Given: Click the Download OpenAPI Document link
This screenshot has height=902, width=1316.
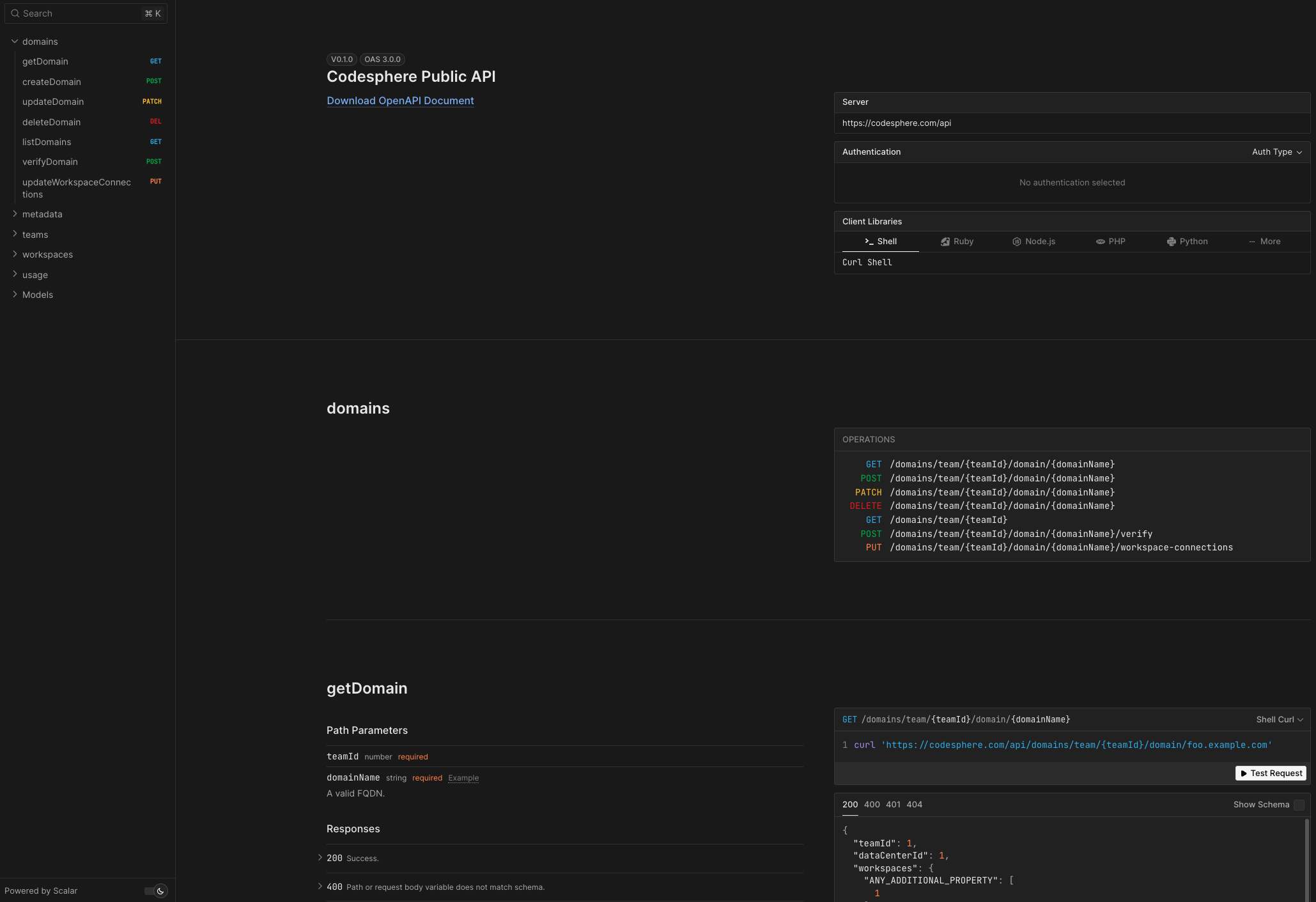Looking at the screenshot, I should (400, 100).
